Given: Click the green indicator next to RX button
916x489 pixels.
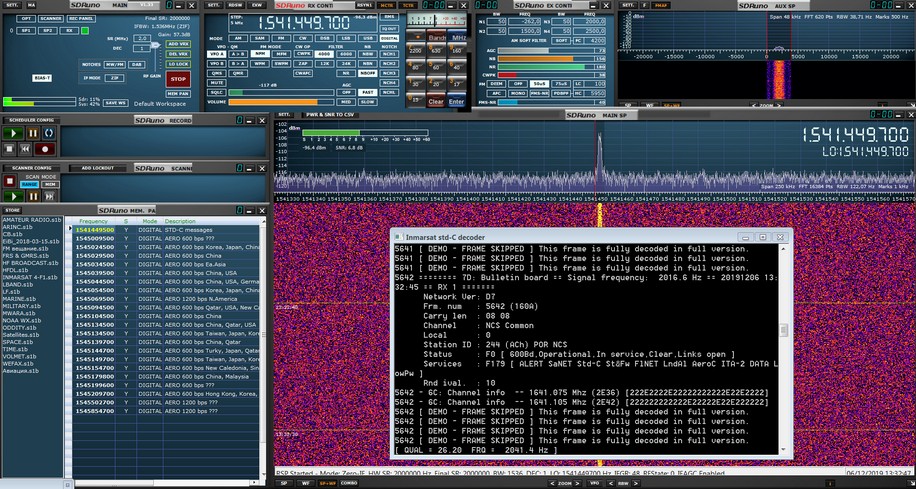Looking at the screenshot, I should coord(85,30).
